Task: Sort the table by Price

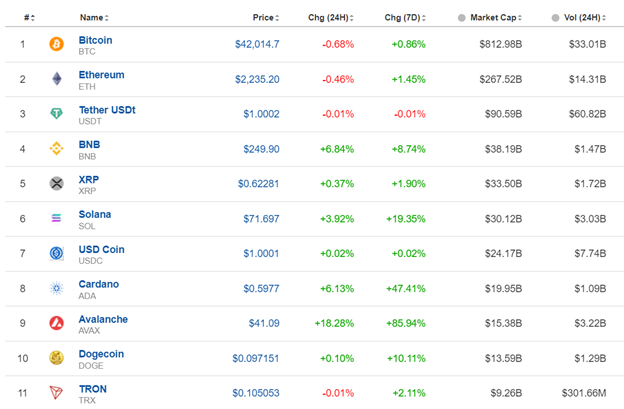Action: 266,18
